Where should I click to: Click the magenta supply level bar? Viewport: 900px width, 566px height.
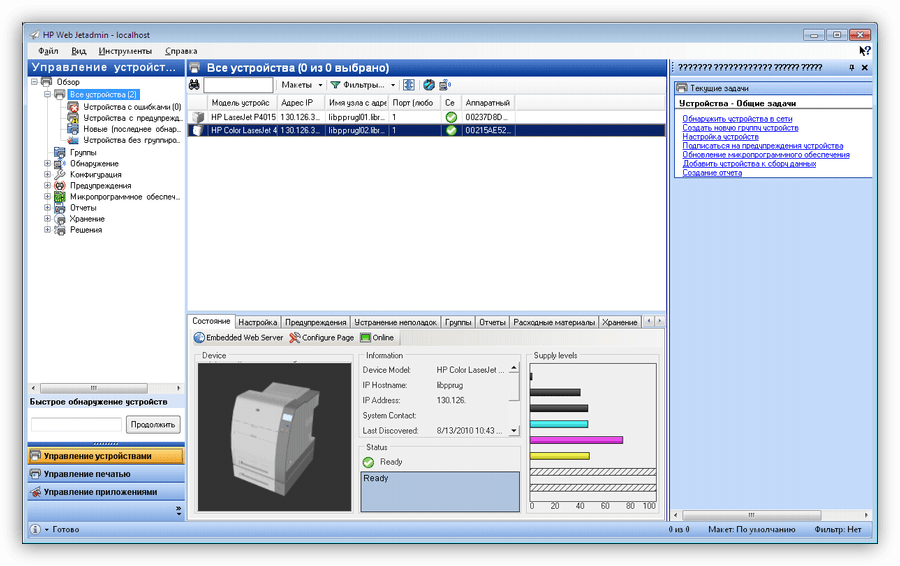[x=576, y=440]
